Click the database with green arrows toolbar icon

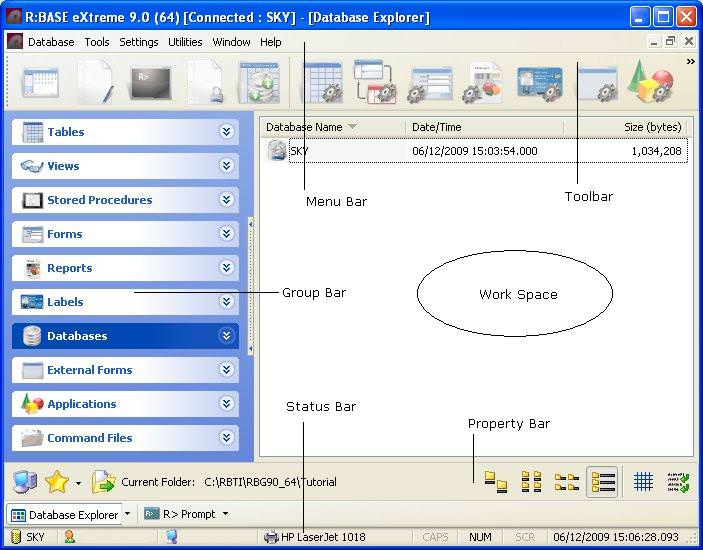[x=259, y=83]
